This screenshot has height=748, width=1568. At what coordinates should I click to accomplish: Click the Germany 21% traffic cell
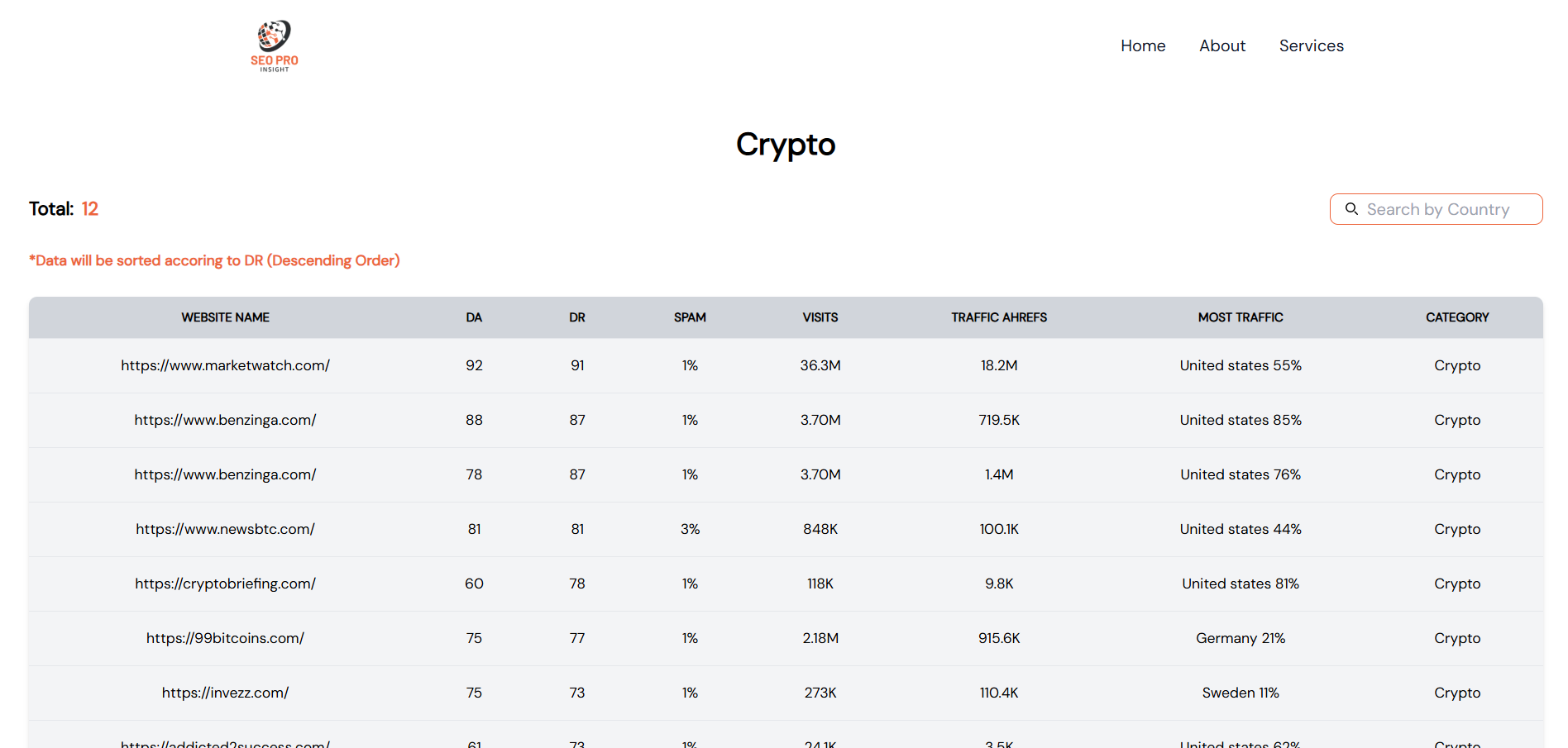[1241, 638]
